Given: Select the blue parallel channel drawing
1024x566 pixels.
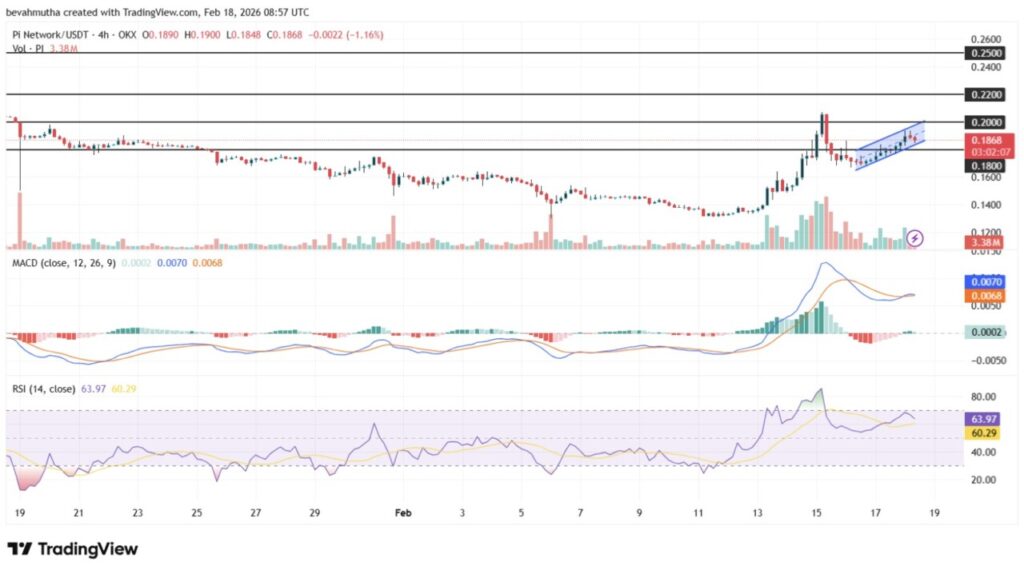Looking at the screenshot, I should coord(890,145).
